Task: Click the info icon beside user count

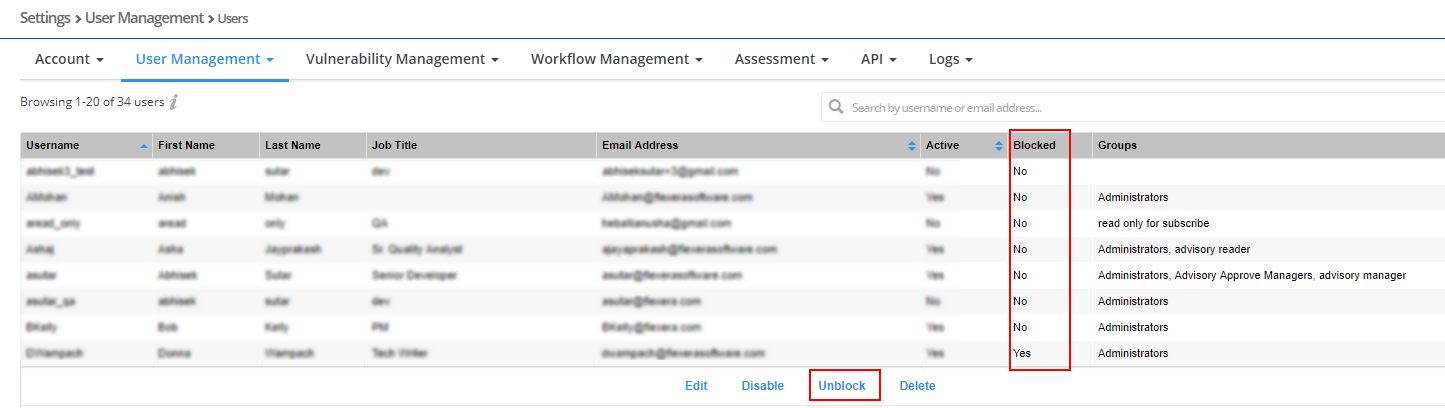Action: tap(174, 101)
